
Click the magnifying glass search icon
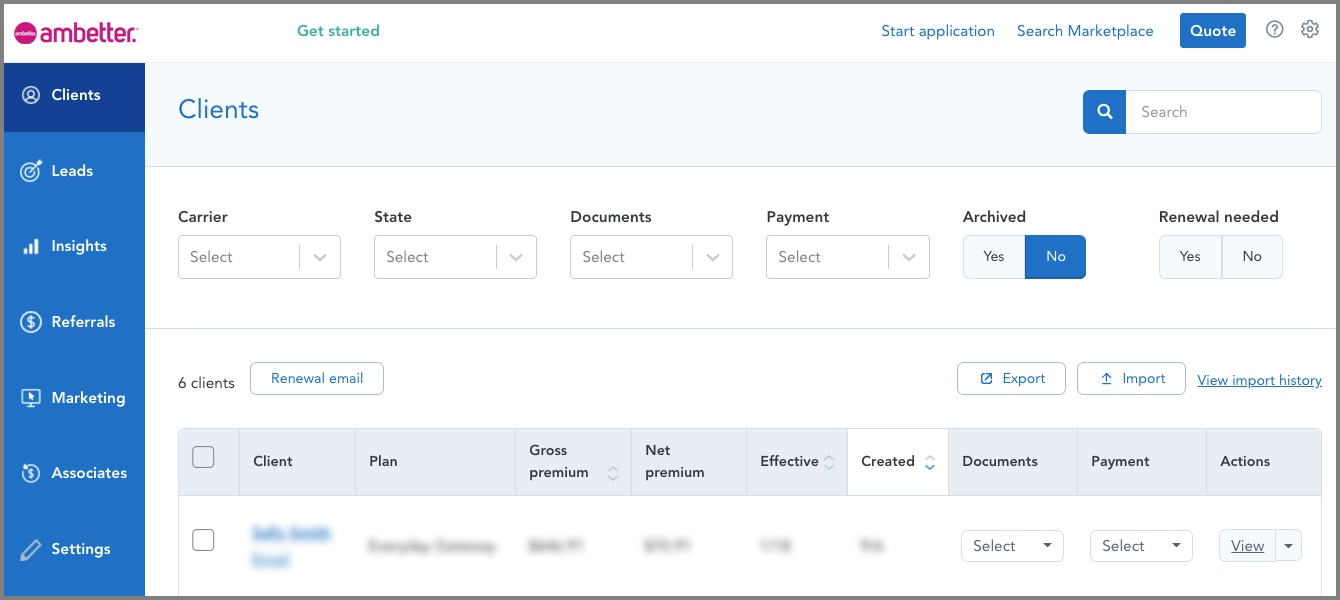point(1105,112)
